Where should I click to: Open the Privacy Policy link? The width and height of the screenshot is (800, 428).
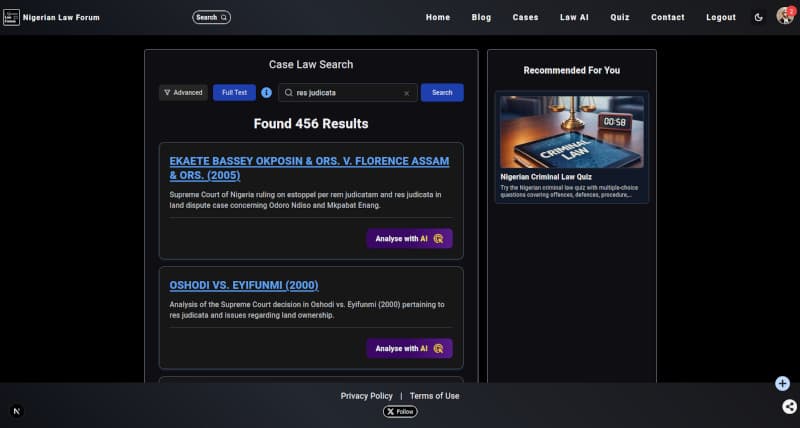point(366,396)
